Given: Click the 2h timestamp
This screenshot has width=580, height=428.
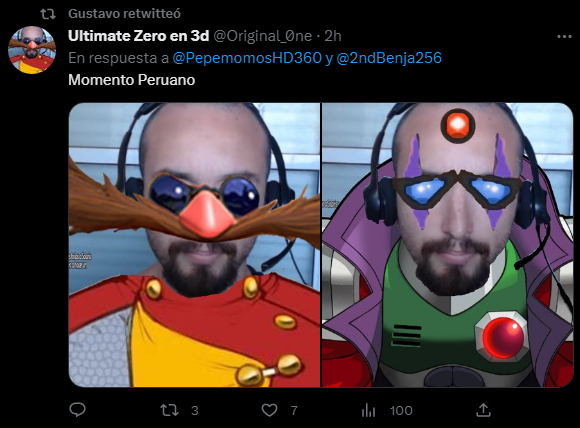Looking at the screenshot, I should point(333,36).
